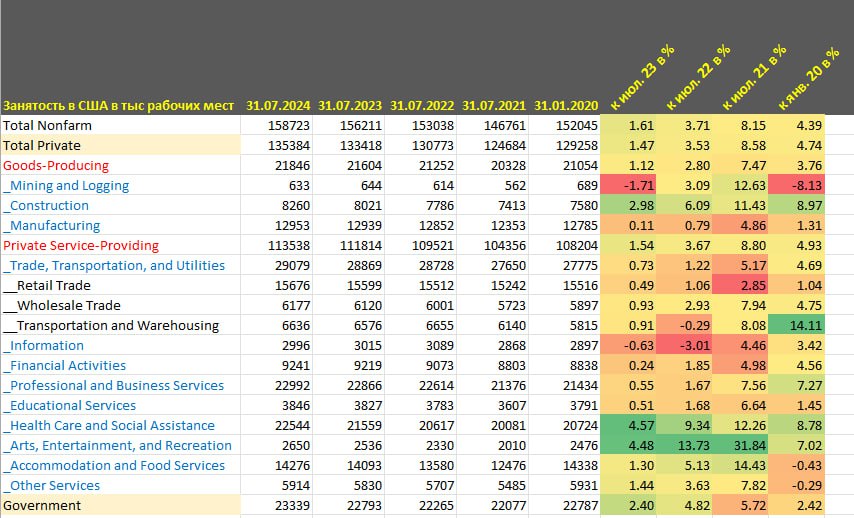Click the 31.07.2024 column header
Viewport: 854px width, 518px height.
click(278, 105)
